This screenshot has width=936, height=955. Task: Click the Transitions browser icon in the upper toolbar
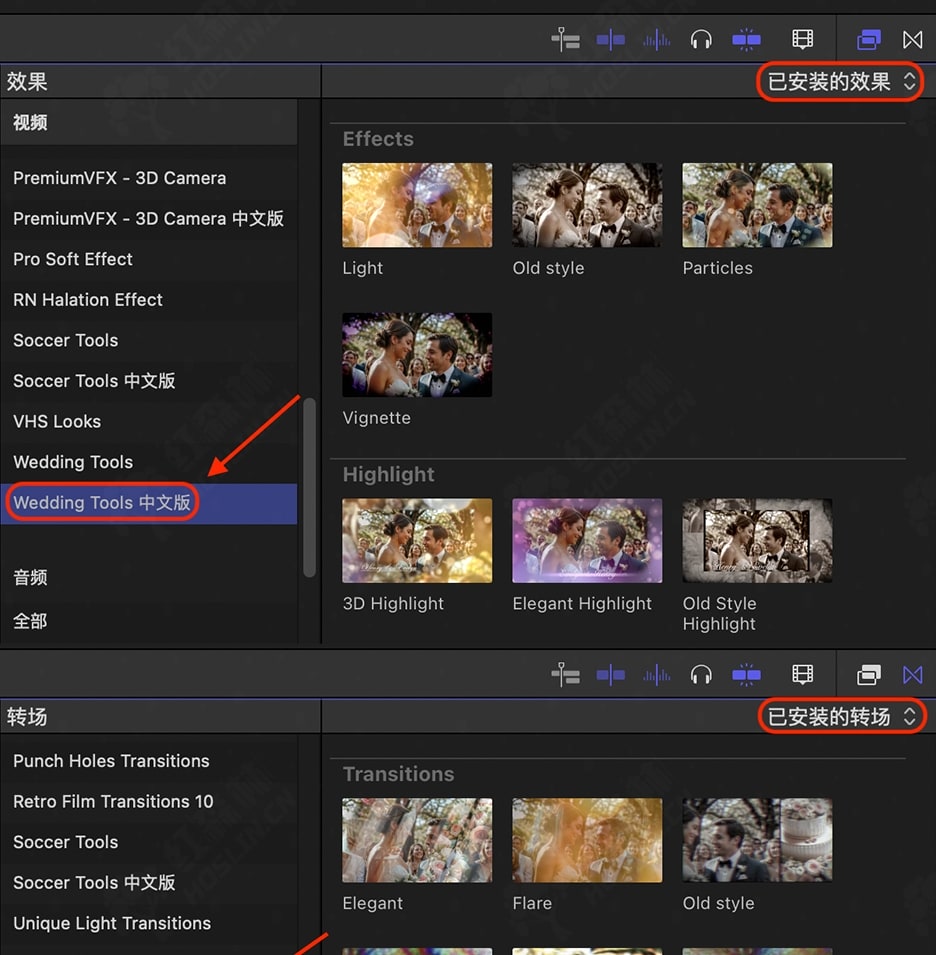[912, 40]
